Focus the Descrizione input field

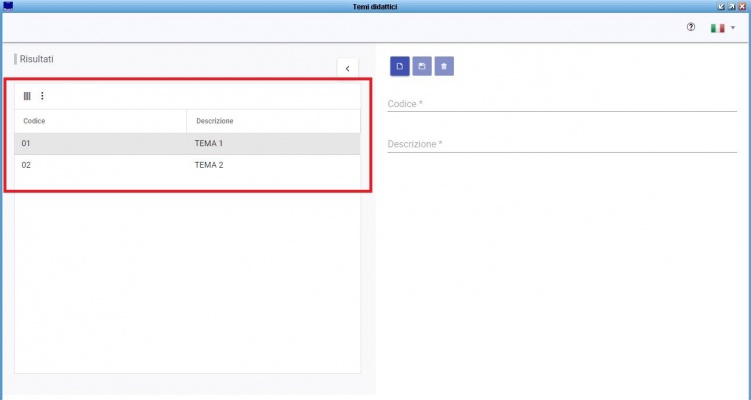click(562, 144)
